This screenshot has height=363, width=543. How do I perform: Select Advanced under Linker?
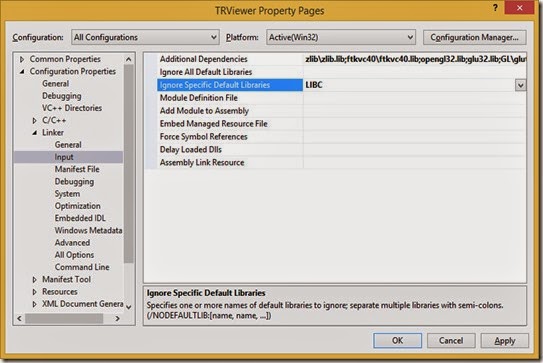point(72,243)
